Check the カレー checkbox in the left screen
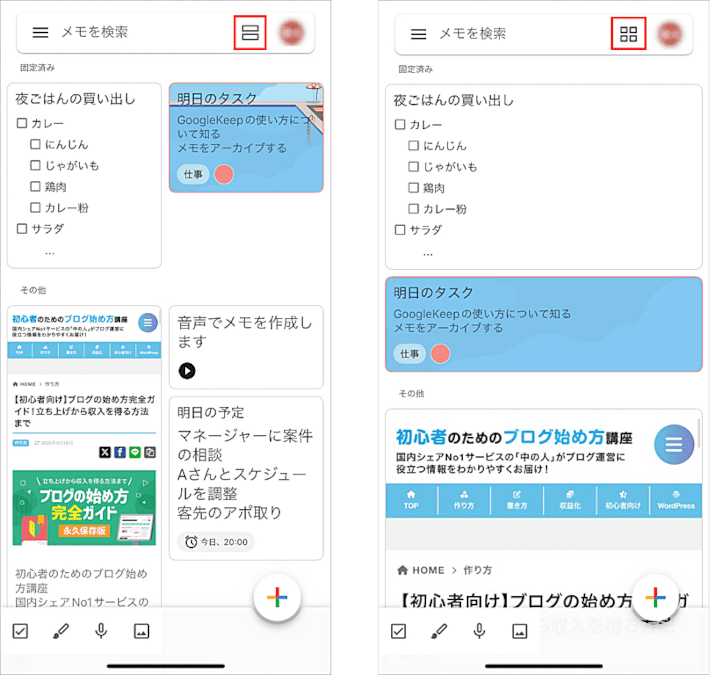The width and height of the screenshot is (710, 675). coord(22,125)
